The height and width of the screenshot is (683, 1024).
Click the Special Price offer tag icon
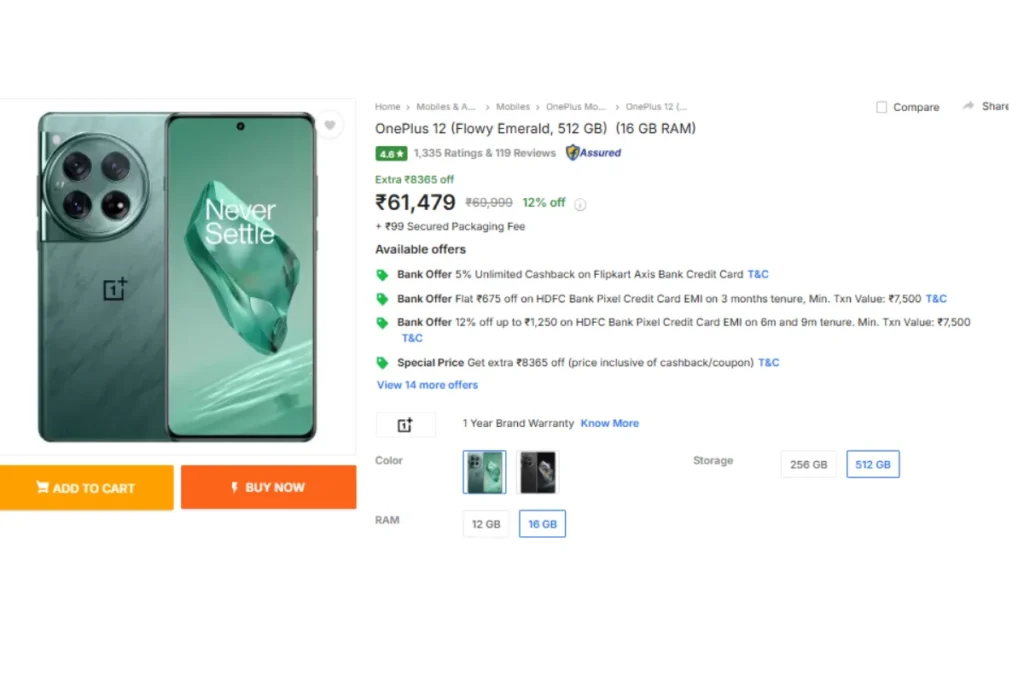382,363
